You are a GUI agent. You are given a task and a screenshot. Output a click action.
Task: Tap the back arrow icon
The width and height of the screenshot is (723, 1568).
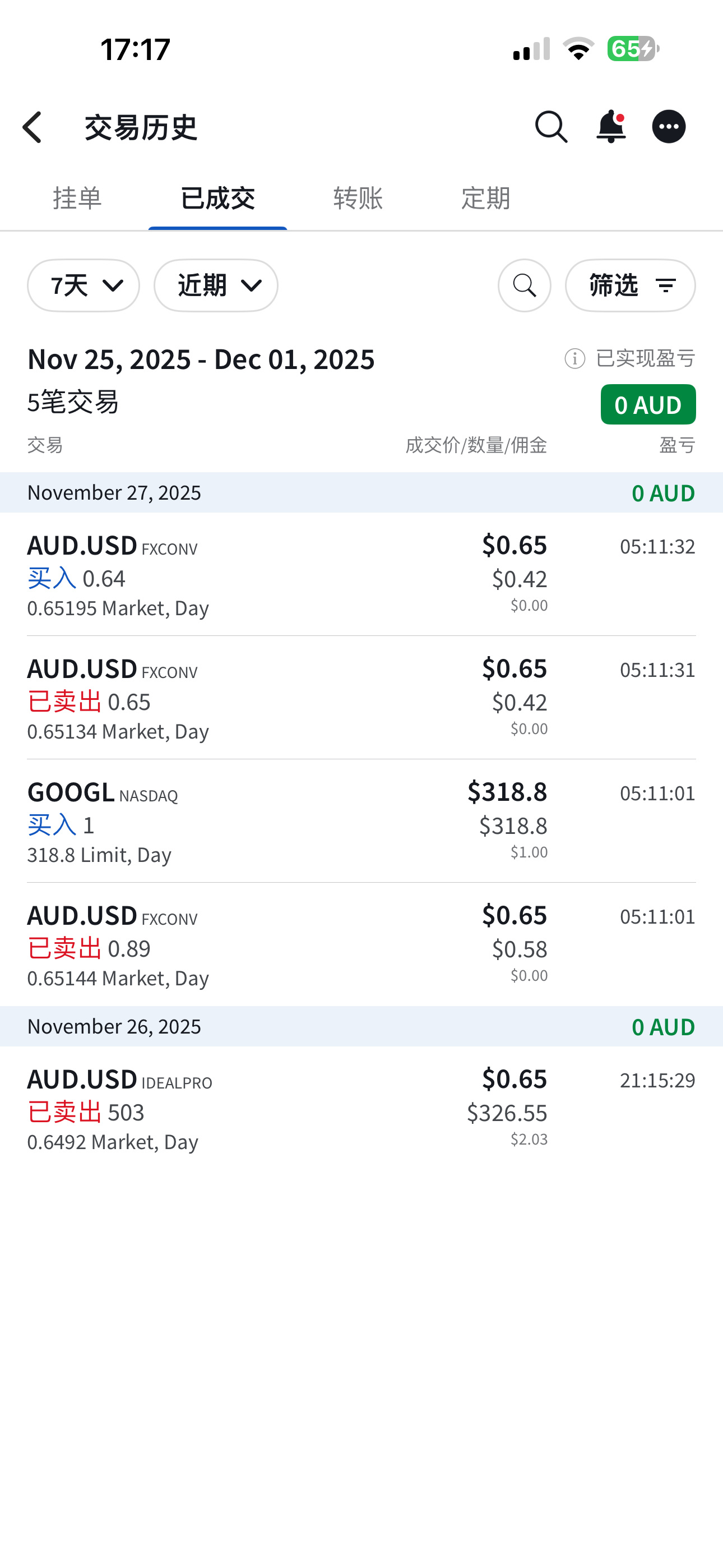[x=33, y=127]
